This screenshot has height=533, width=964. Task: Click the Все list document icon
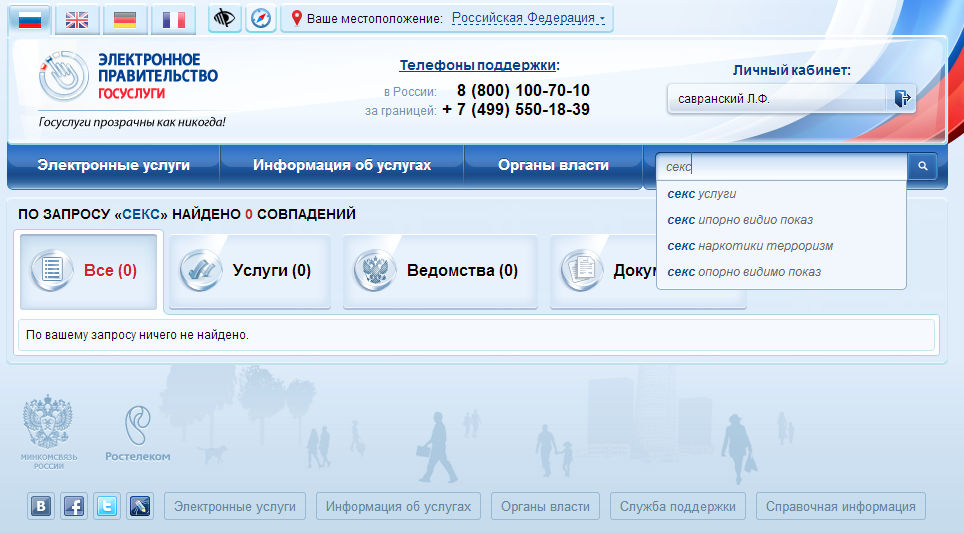pyautogui.click(x=52, y=270)
